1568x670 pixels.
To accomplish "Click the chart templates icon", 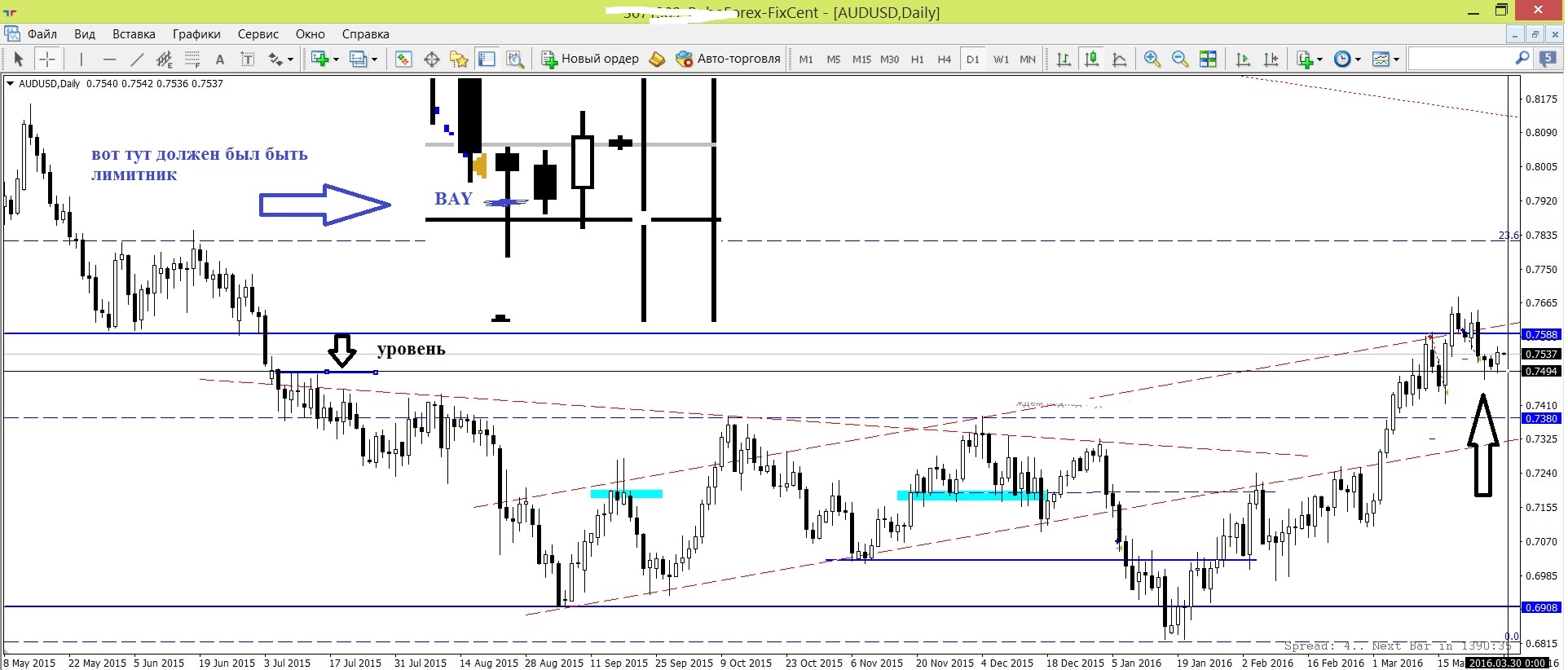I will tap(1381, 59).
